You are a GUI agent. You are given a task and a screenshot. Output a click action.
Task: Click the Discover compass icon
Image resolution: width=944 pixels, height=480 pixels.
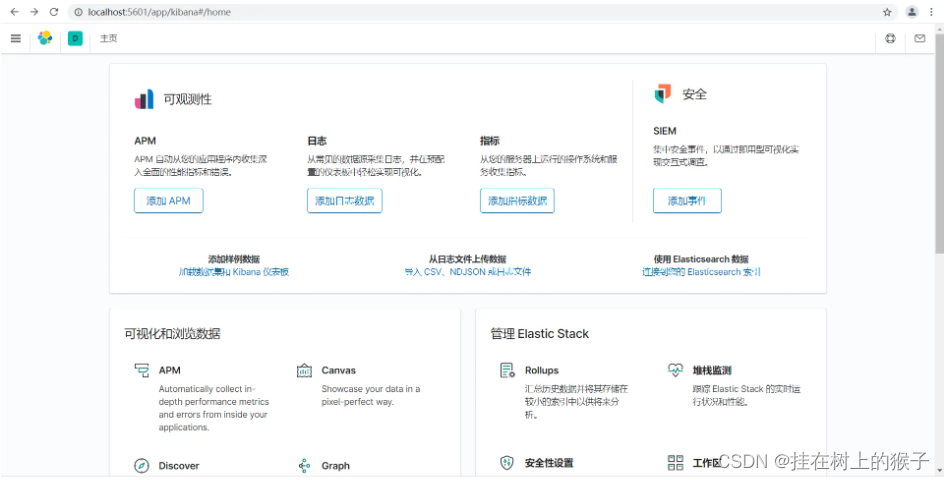click(141, 466)
